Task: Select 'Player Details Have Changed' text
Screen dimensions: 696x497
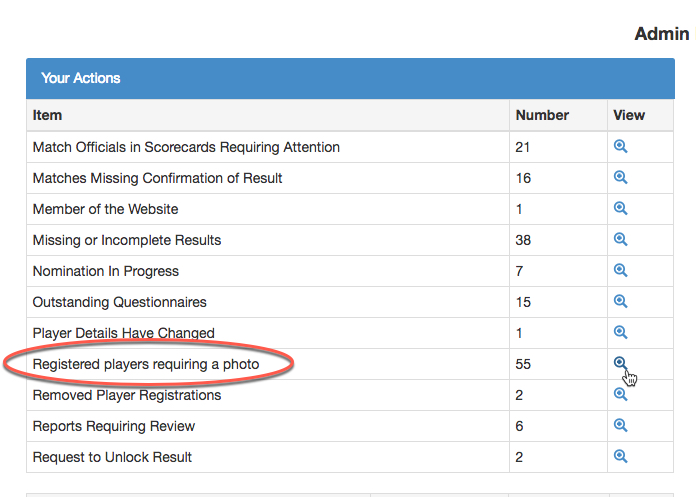Action: [123, 333]
